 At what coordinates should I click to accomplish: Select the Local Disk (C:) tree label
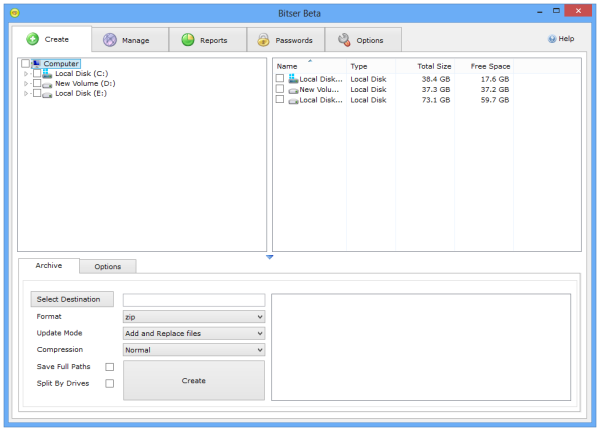point(82,73)
